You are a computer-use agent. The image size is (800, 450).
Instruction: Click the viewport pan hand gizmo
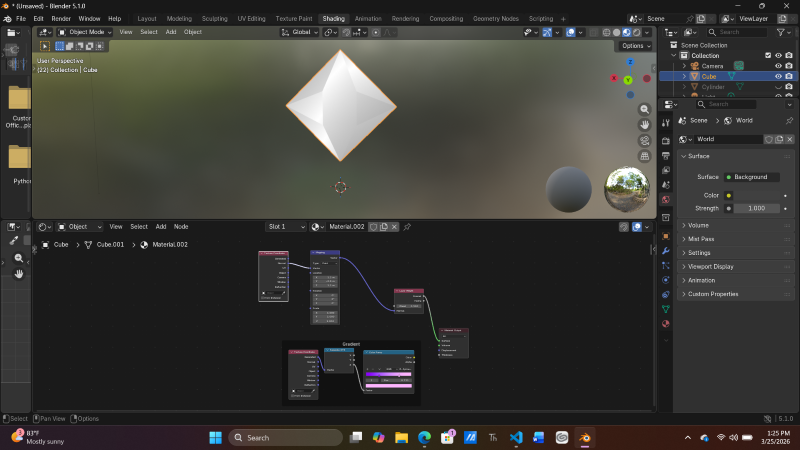[645, 124]
